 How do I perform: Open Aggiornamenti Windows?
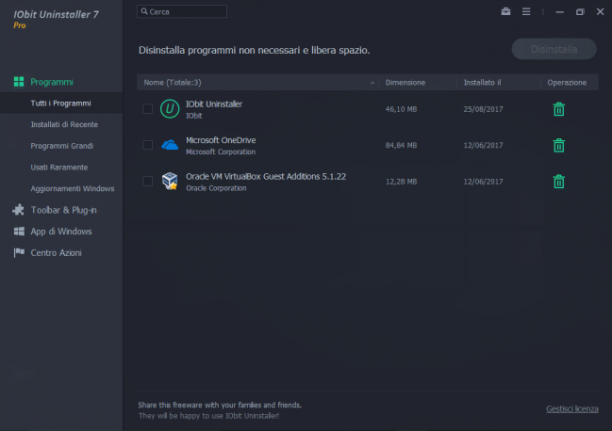pyautogui.click(x=73, y=189)
